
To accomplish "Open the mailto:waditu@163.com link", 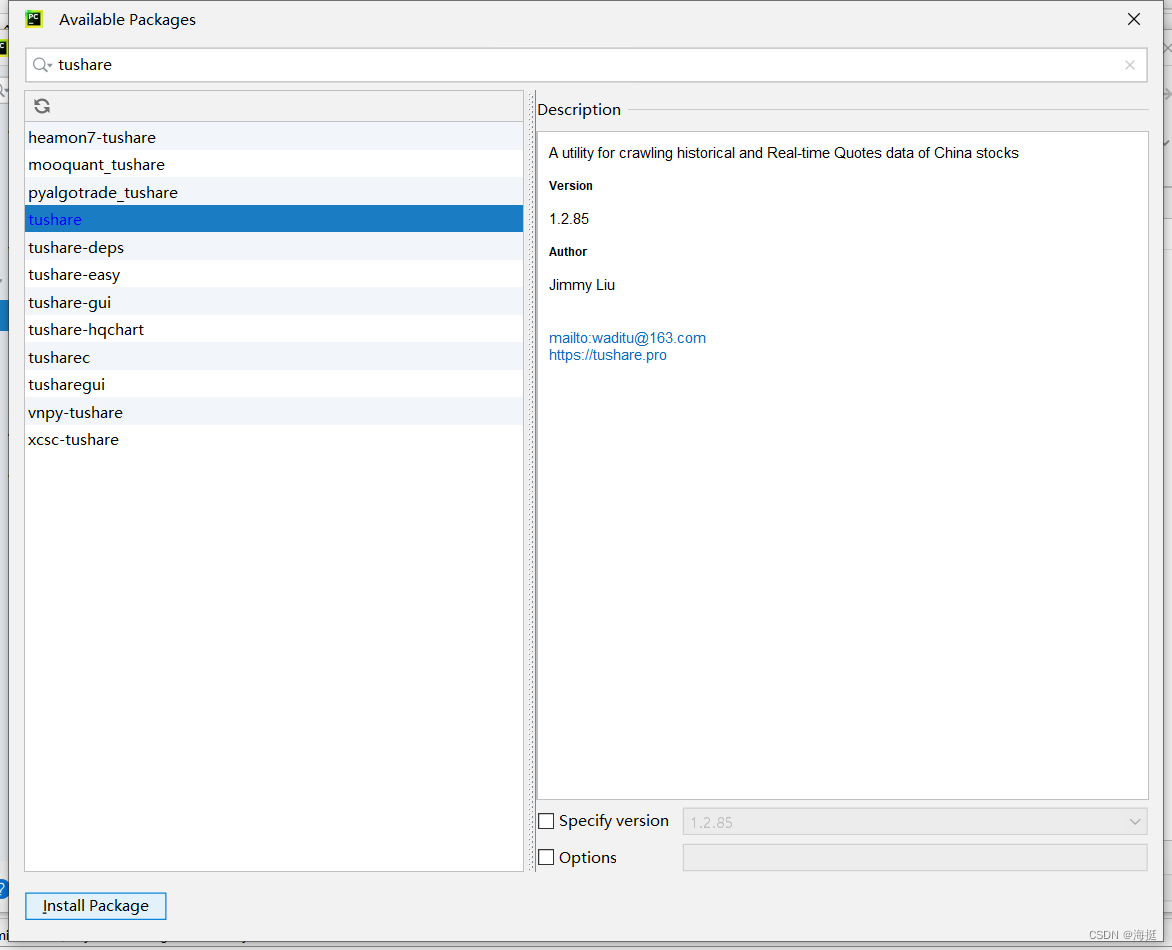I will (627, 338).
